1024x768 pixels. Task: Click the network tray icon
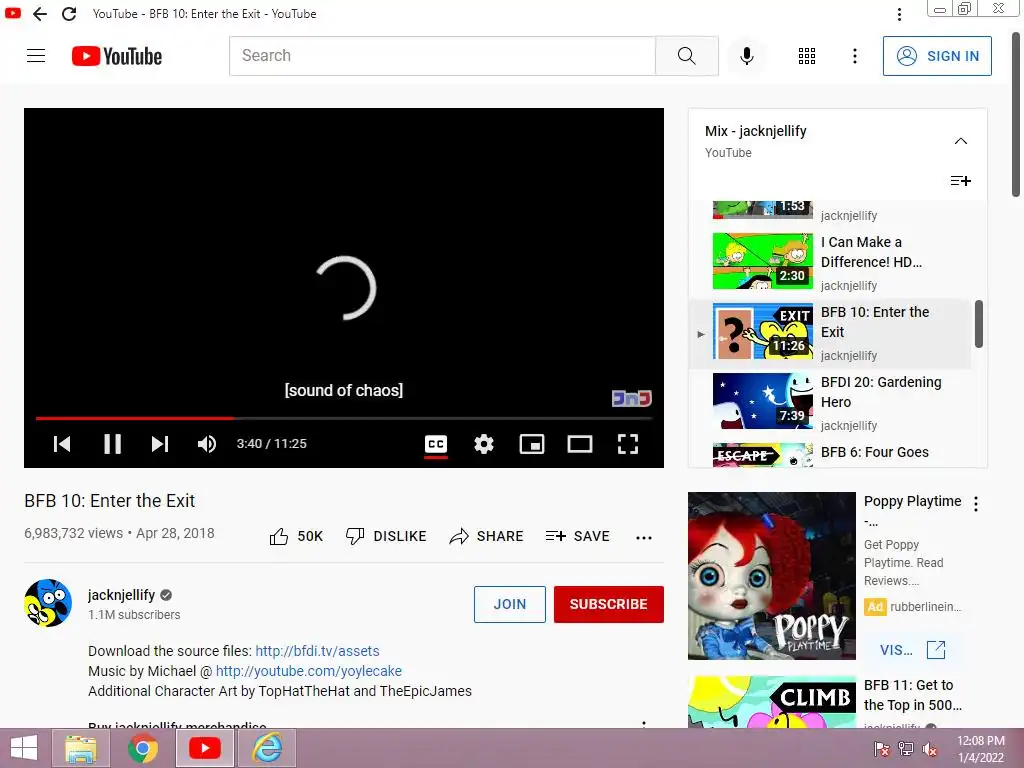click(906, 749)
